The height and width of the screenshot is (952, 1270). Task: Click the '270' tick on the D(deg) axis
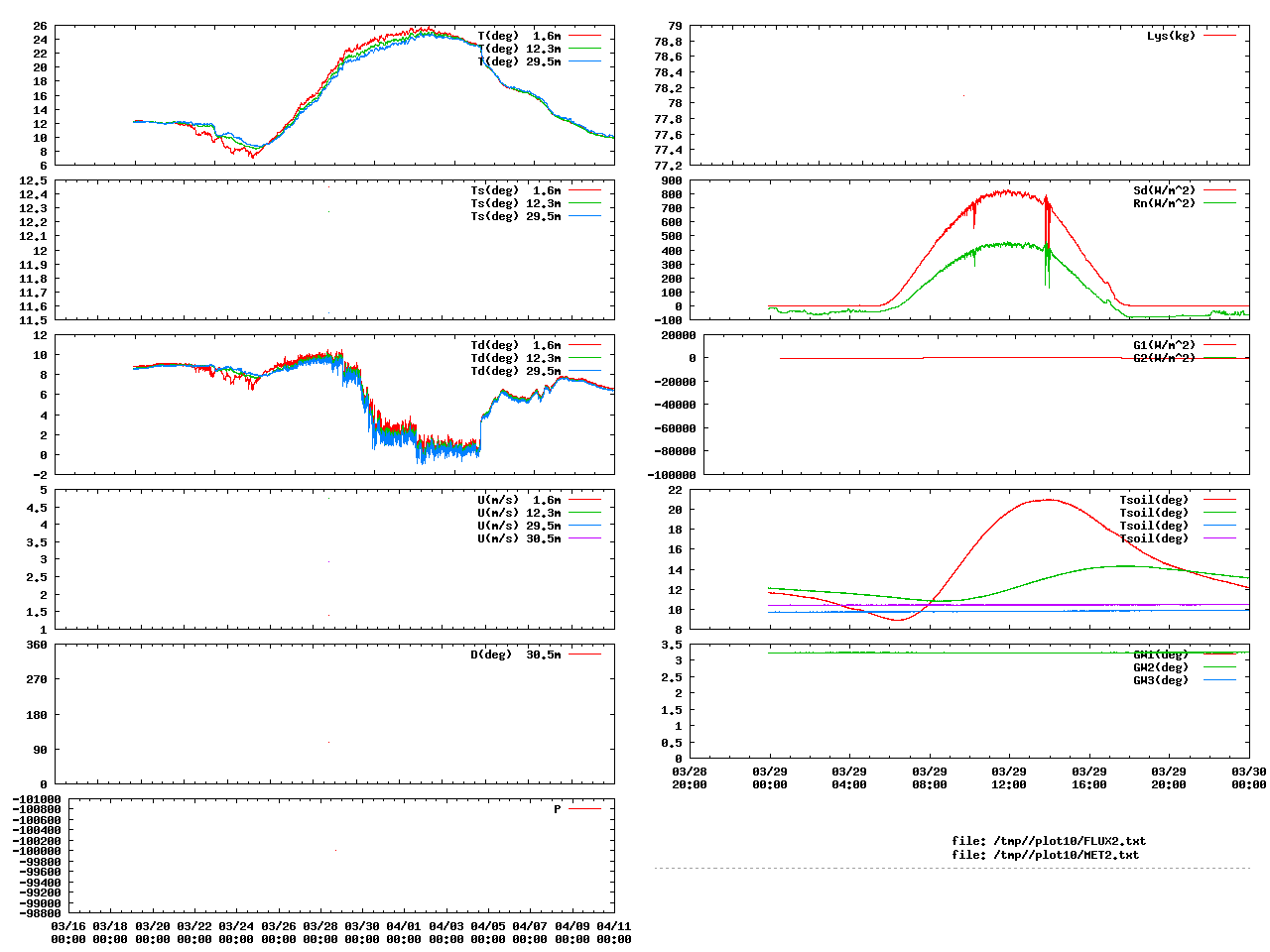coord(37,679)
